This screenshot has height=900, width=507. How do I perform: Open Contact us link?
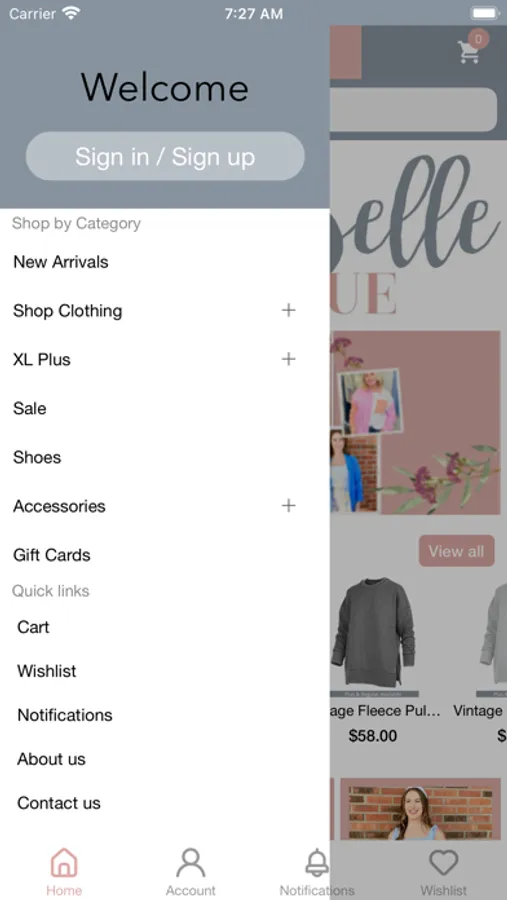59,802
